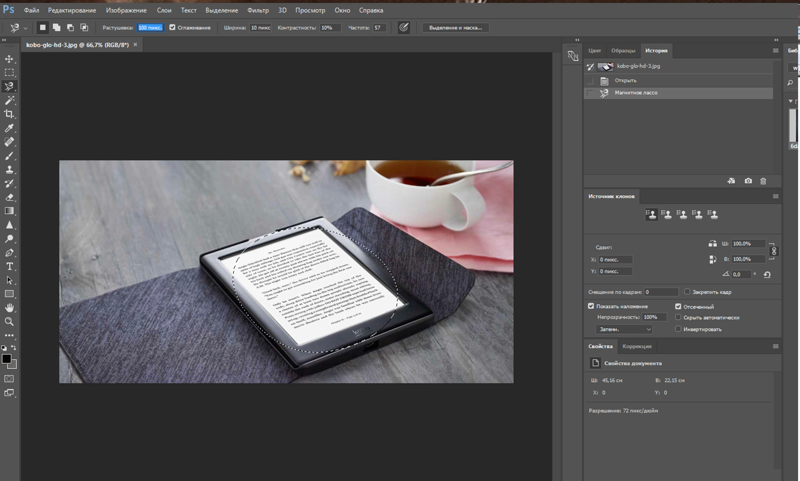This screenshot has height=481, width=800.
Task: Select the Открыть history state
Action: point(625,80)
